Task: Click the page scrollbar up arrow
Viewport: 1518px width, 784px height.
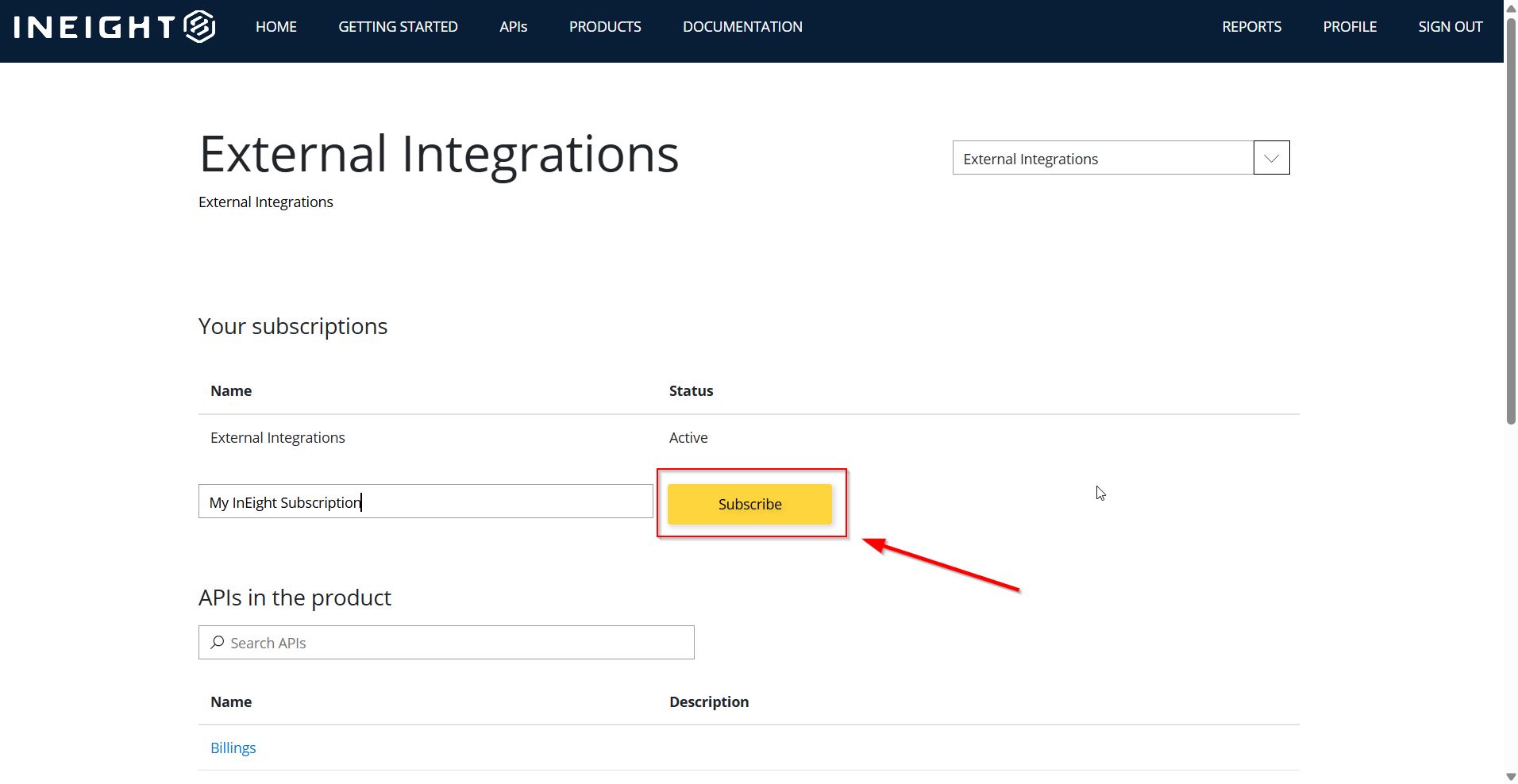Action: tap(1510, 6)
